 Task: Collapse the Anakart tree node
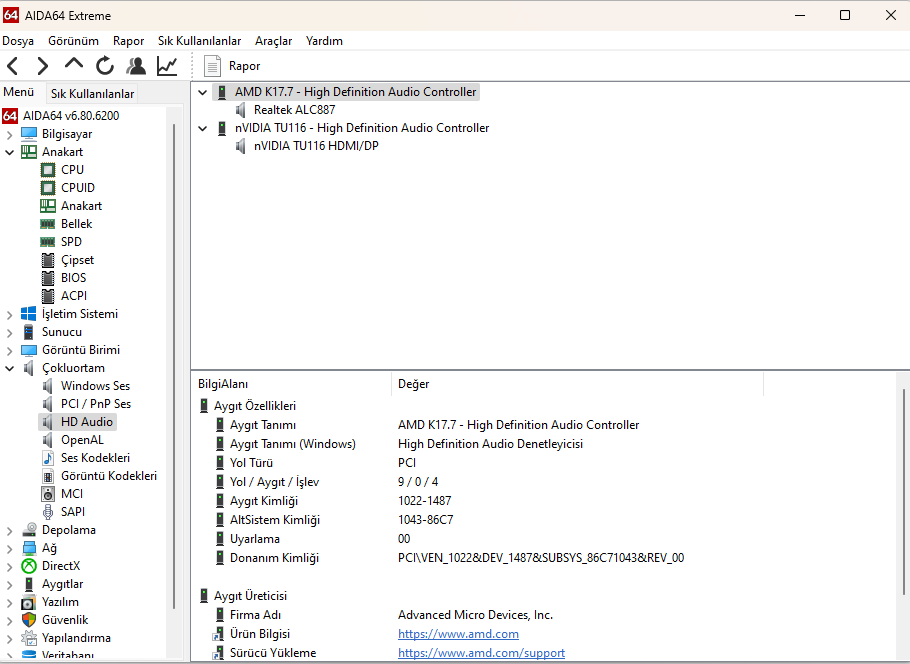pyautogui.click(x=10, y=152)
